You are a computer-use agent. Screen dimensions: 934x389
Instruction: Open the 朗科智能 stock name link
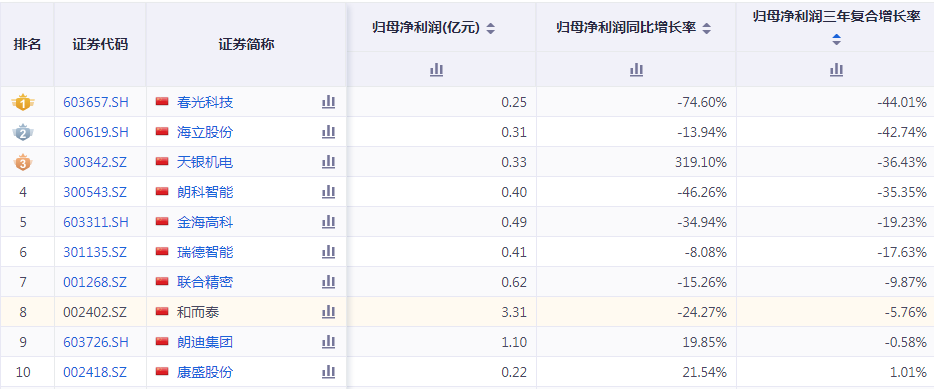(x=205, y=192)
